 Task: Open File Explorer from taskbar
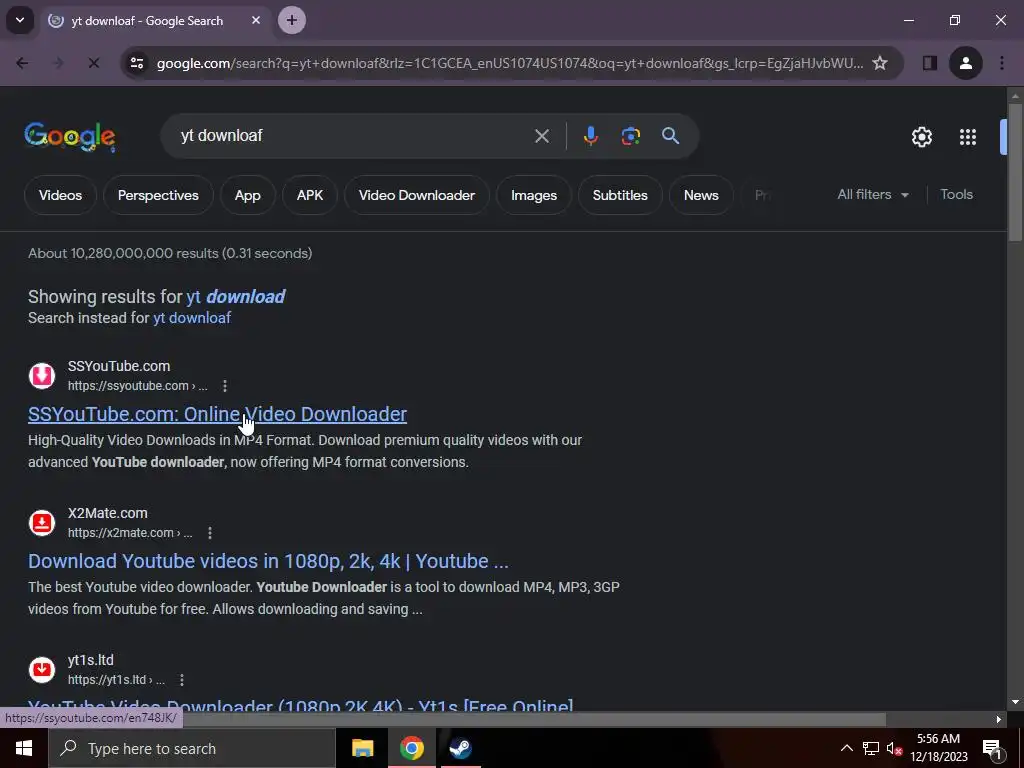pyautogui.click(x=362, y=748)
